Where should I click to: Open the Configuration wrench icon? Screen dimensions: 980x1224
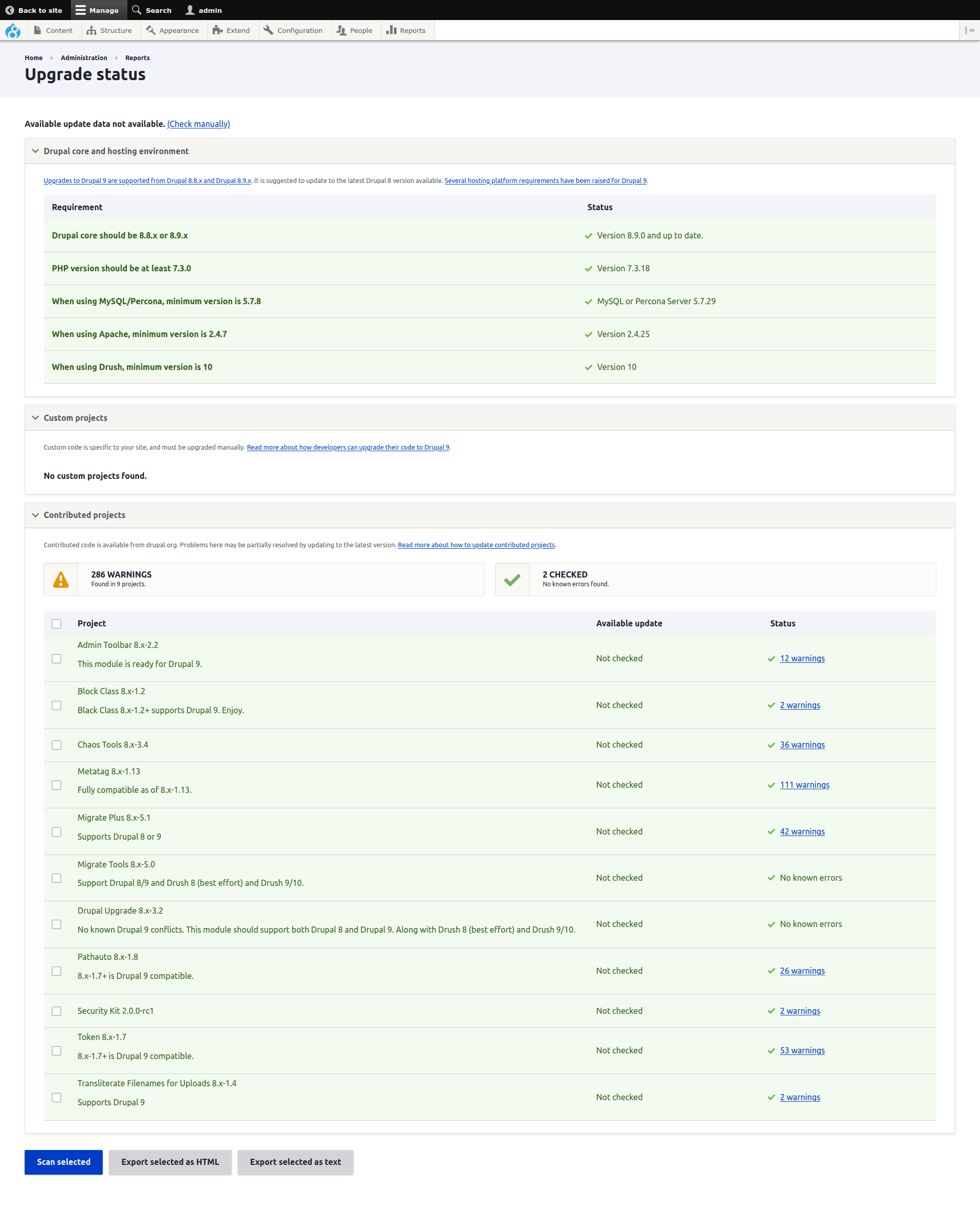[269, 30]
